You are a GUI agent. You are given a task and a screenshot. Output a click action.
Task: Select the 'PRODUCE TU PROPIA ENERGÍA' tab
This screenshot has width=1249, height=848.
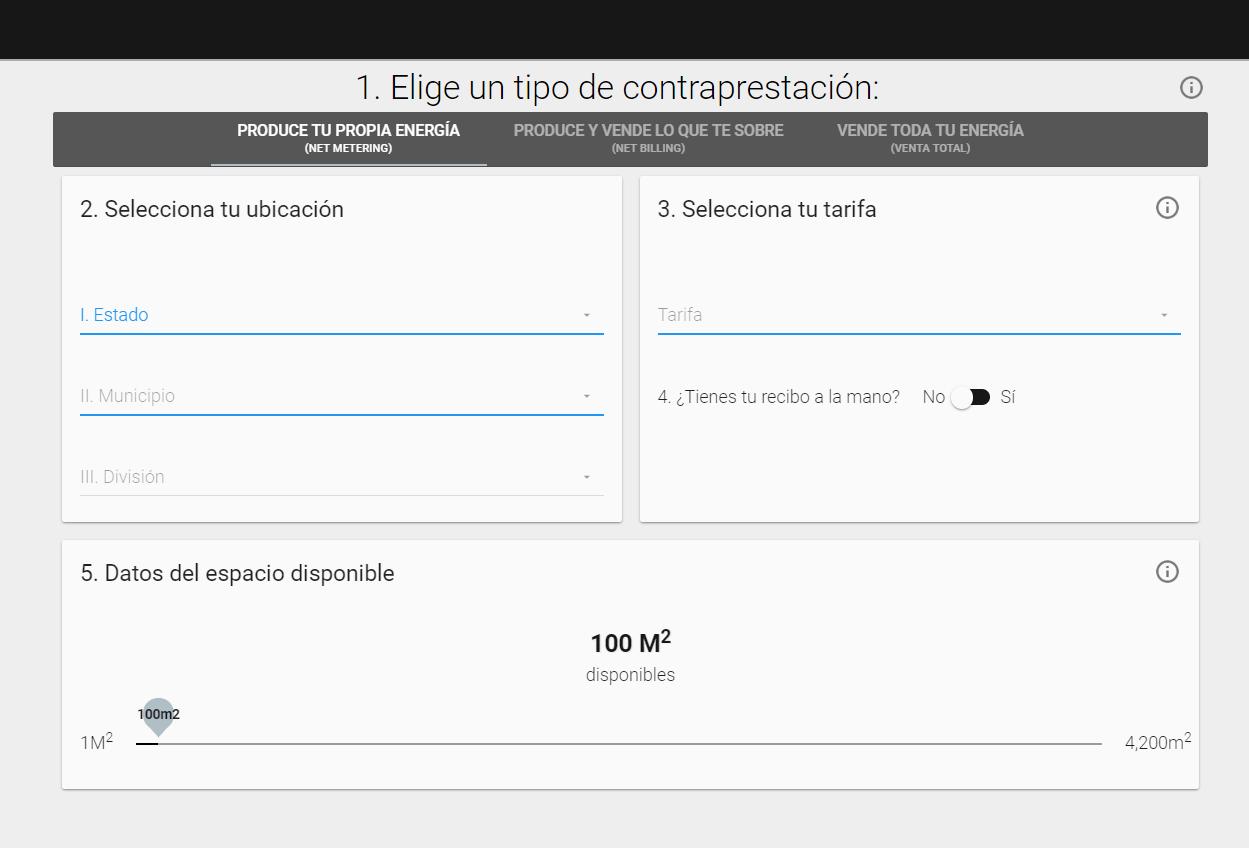point(348,138)
